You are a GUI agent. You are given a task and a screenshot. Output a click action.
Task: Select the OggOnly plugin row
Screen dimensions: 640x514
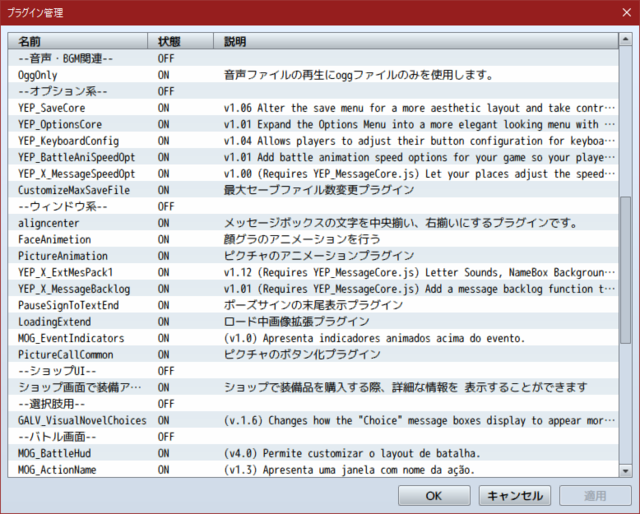pos(313,75)
